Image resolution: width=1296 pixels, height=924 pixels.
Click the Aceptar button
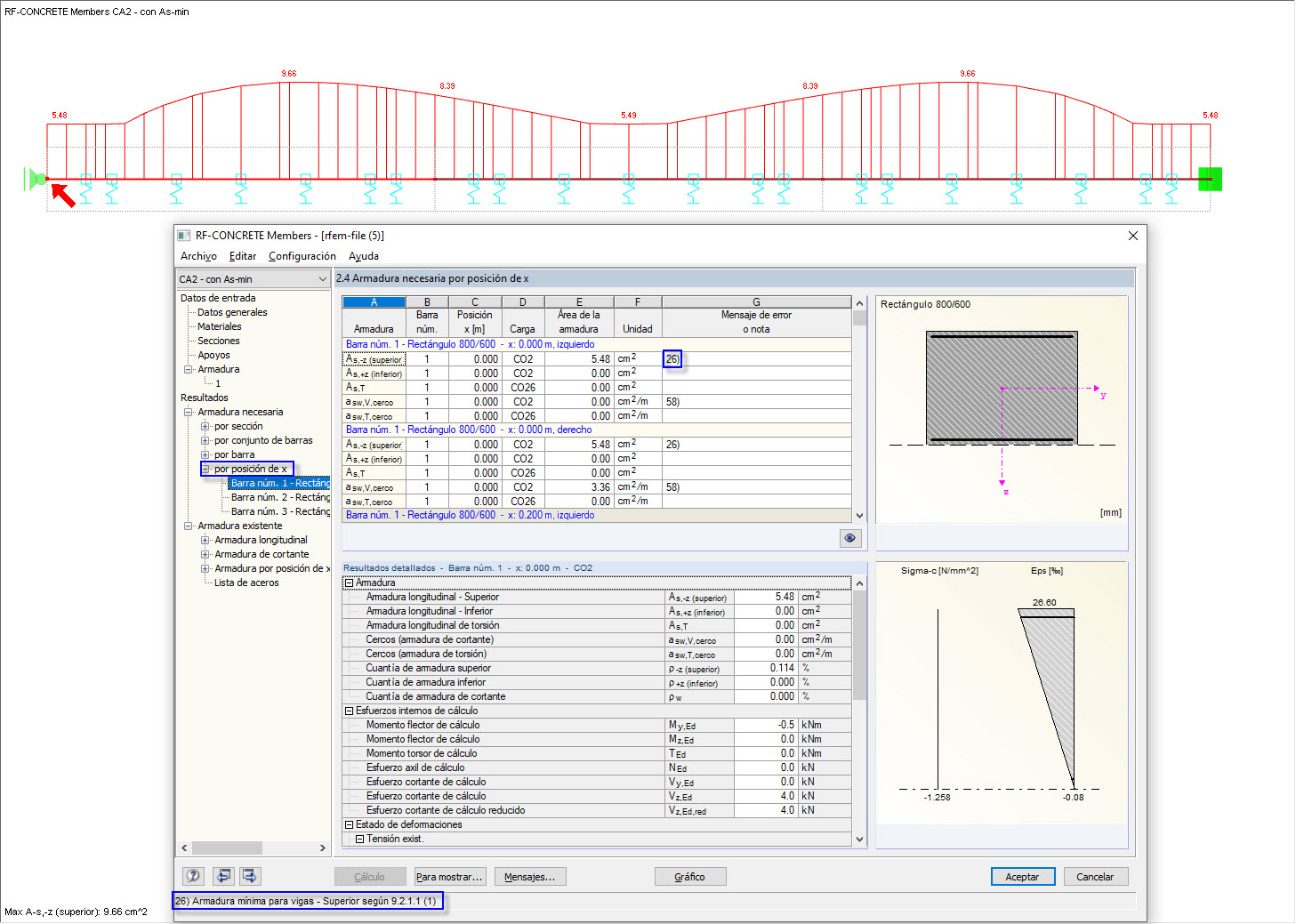(1022, 877)
